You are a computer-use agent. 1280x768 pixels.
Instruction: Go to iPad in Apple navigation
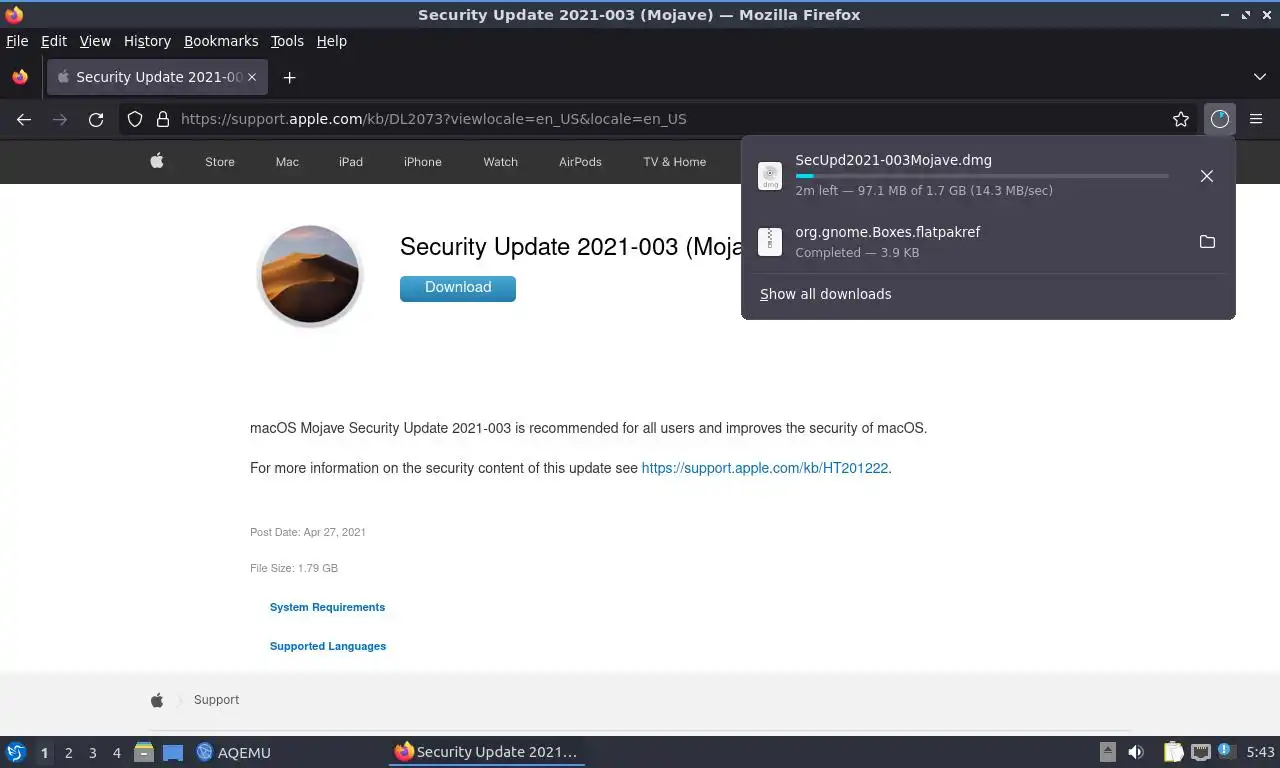coord(351,162)
